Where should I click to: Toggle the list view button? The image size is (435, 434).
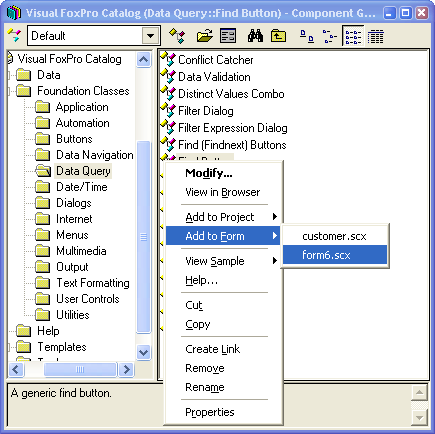(x=353, y=36)
